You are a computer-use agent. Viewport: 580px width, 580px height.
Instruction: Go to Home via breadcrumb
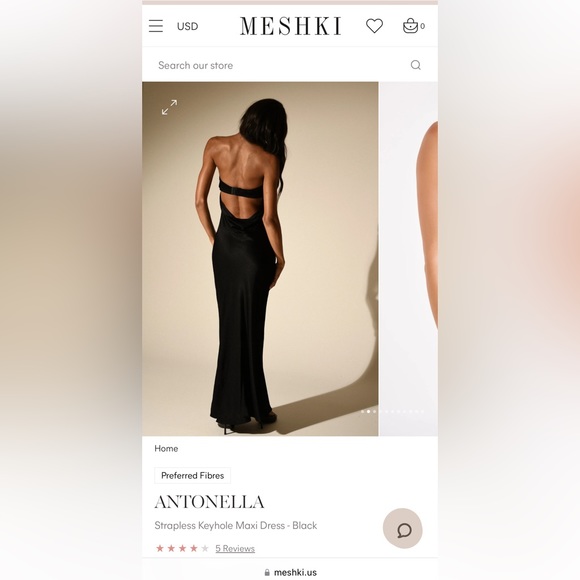166,449
